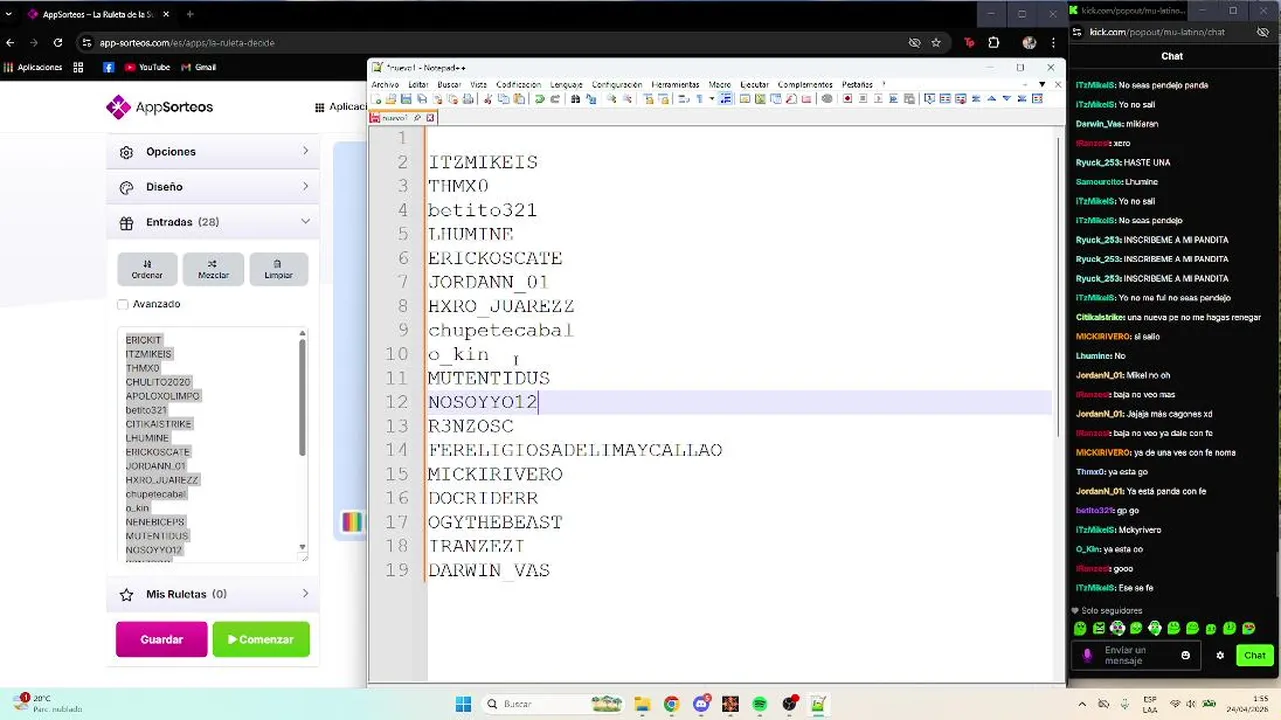Open Chrome from the taskbar
The image size is (1281, 720).
[671, 704]
